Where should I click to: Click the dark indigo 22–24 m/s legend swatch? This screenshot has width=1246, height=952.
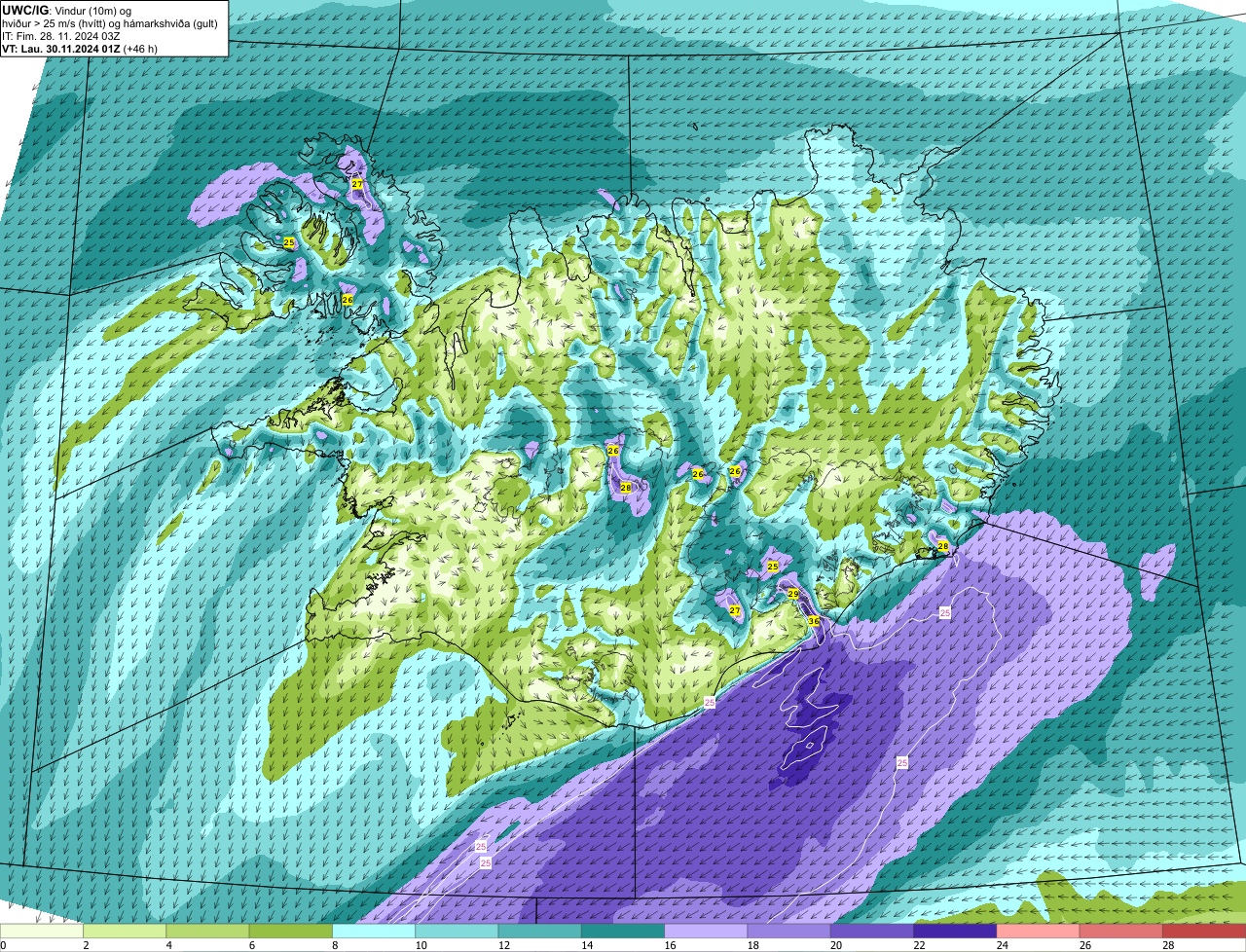(x=955, y=931)
